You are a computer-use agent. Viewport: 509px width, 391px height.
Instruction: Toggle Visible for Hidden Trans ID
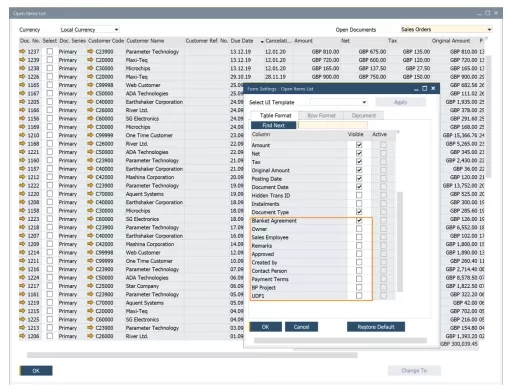click(x=359, y=195)
